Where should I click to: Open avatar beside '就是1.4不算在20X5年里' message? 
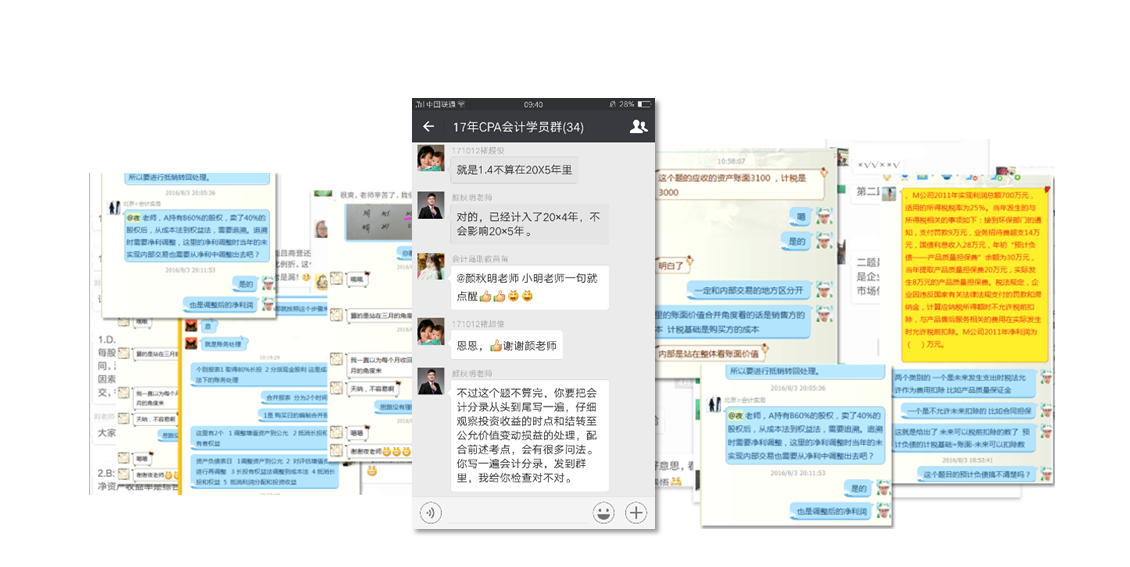pos(431,161)
